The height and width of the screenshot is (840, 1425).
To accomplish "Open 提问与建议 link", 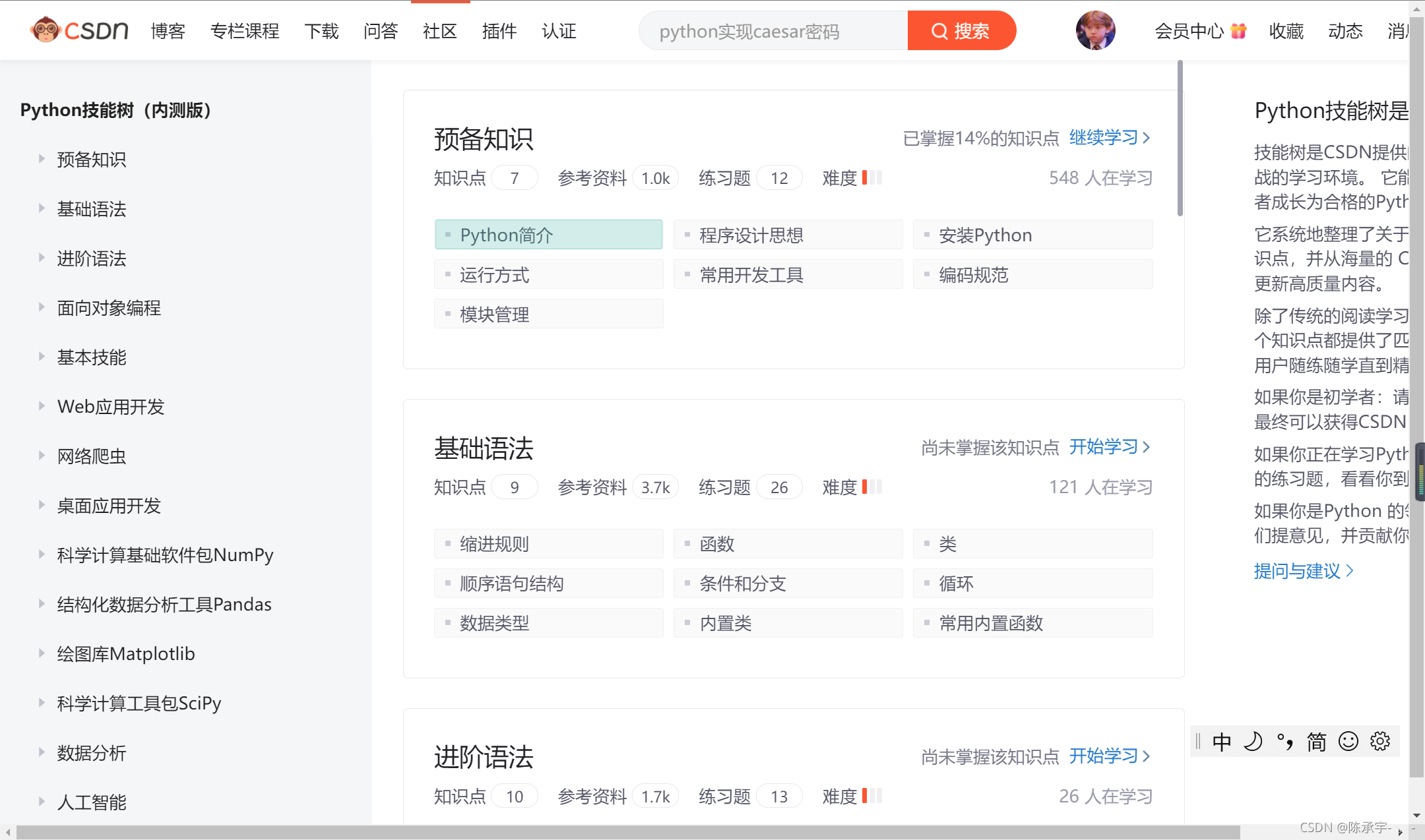I will pyautogui.click(x=1304, y=571).
